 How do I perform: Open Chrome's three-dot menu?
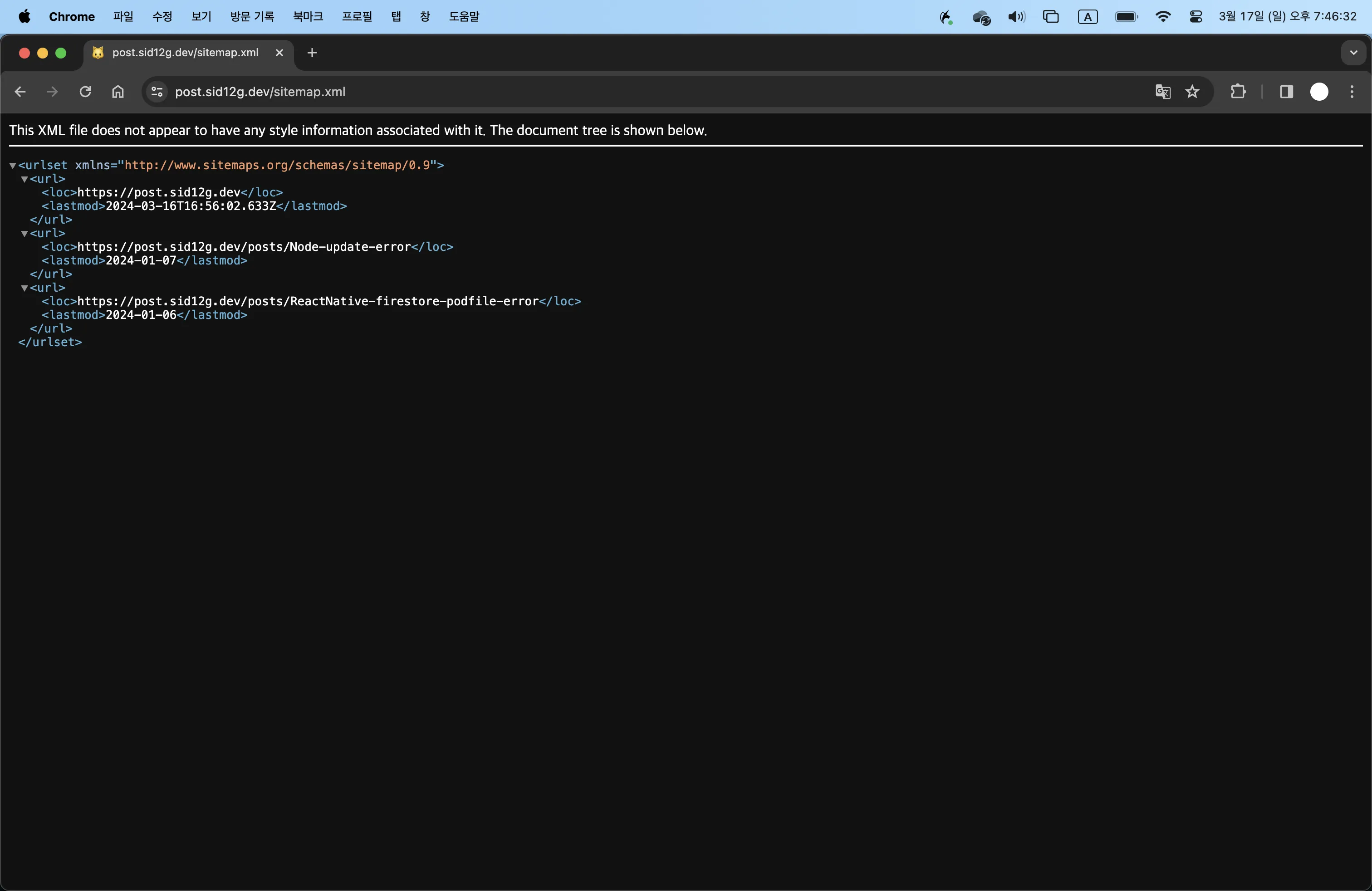pos(1351,92)
